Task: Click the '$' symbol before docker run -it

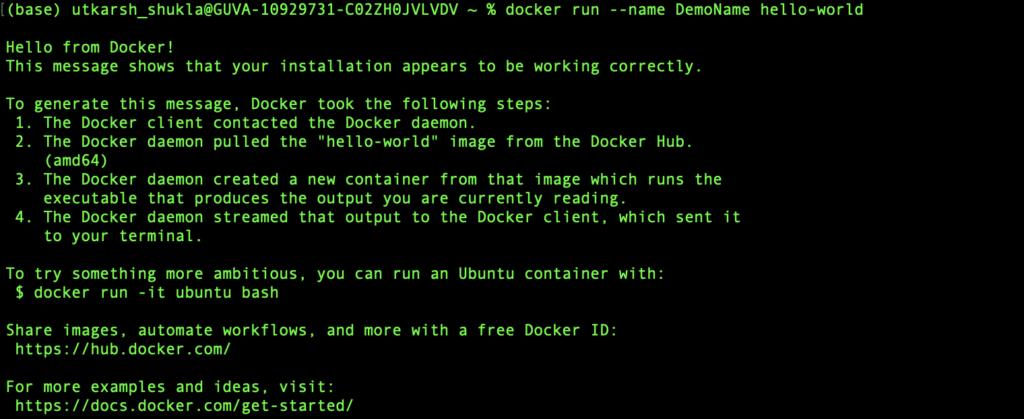Action: coord(20,293)
